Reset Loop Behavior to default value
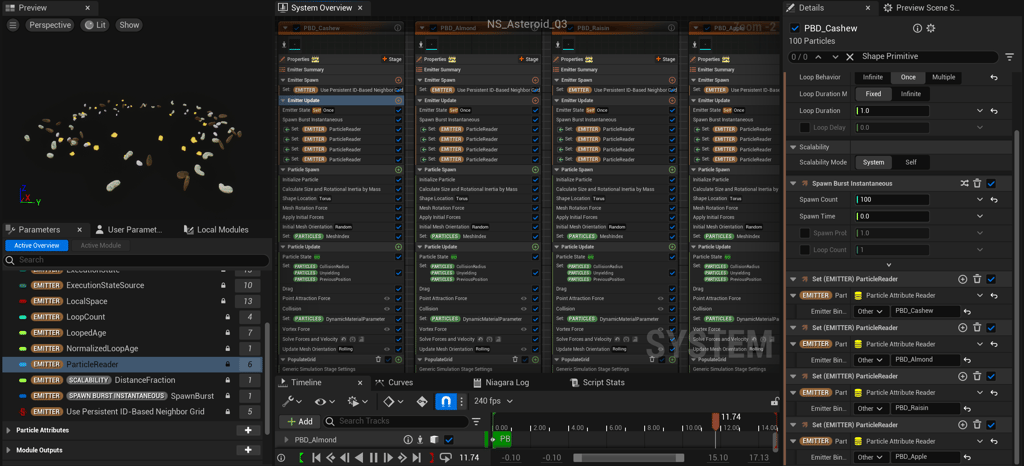This screenshot has width=1024, height=466. click(993, 77)
